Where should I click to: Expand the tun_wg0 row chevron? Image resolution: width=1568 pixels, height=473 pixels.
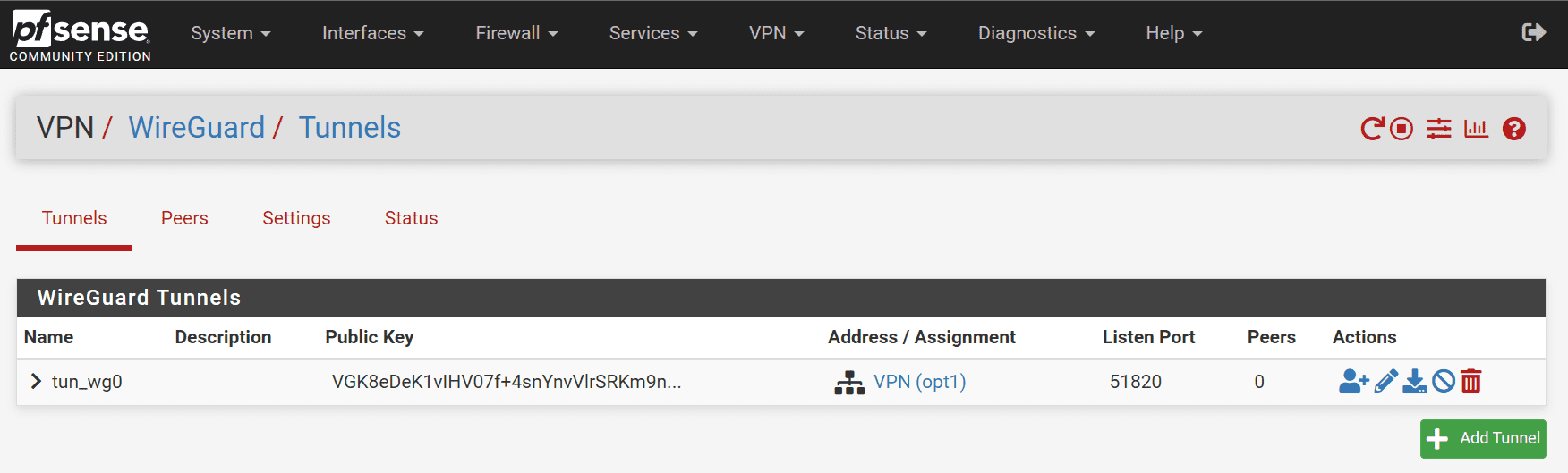click(x=36, y=382)
